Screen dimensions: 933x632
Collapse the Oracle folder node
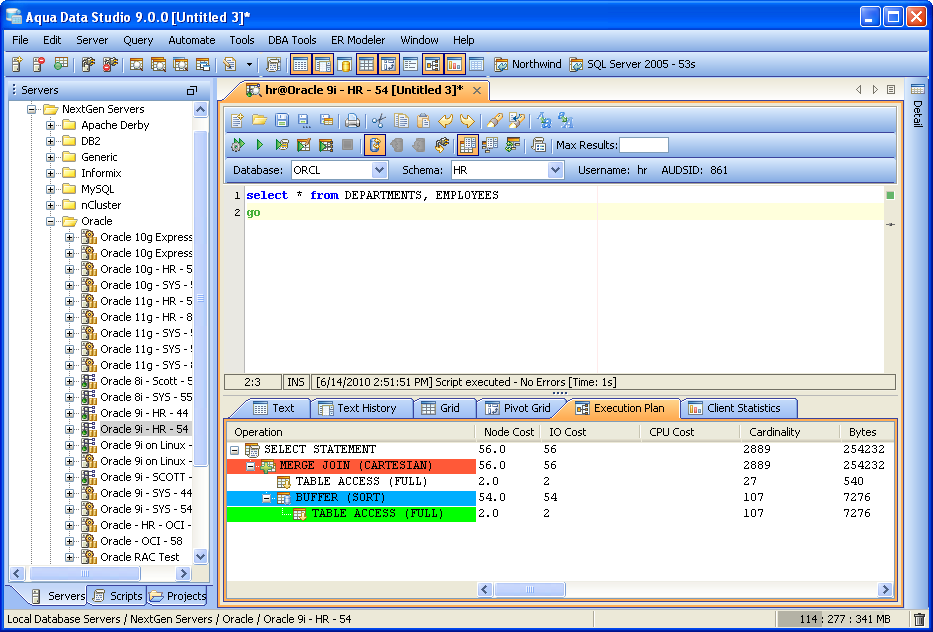pos(51,221)
